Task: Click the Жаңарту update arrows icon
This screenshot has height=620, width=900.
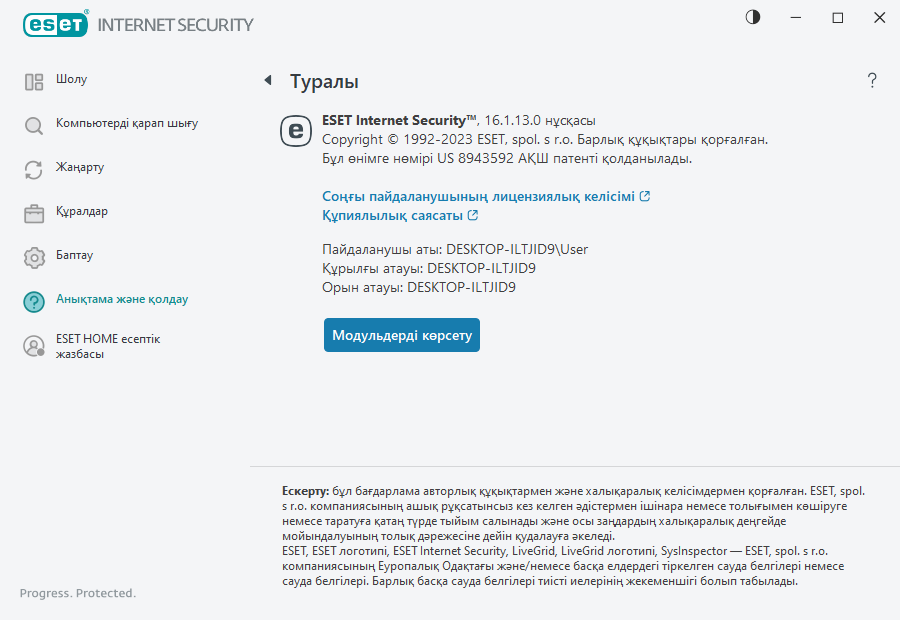Action: pyautogui.click(x=34, y=170)
